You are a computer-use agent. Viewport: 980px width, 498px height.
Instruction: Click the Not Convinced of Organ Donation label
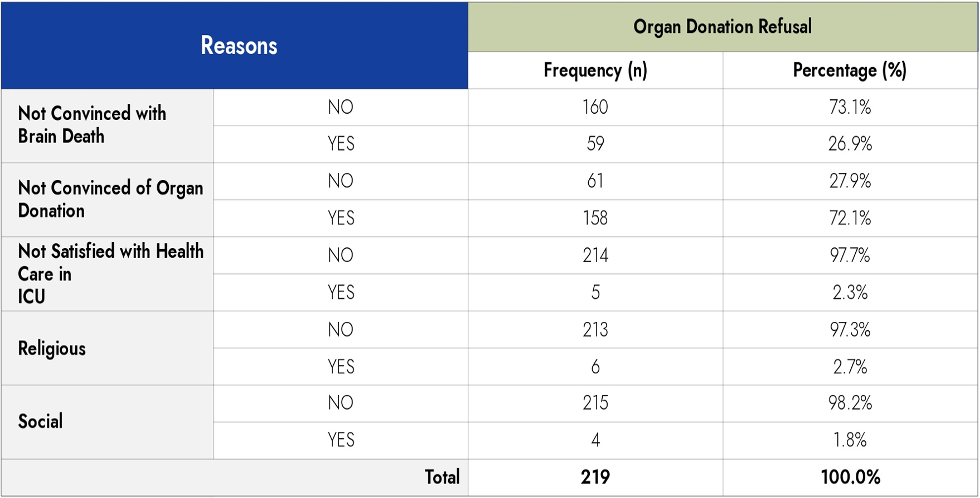click(110, 199)
